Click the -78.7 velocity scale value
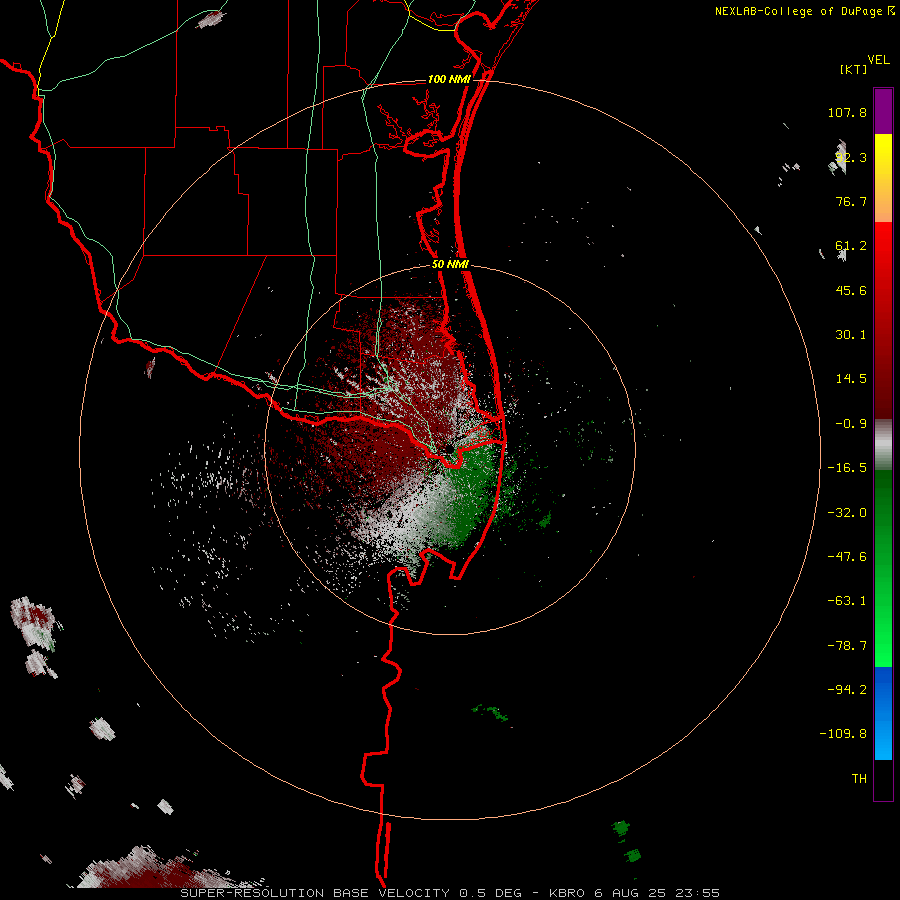 847,646
